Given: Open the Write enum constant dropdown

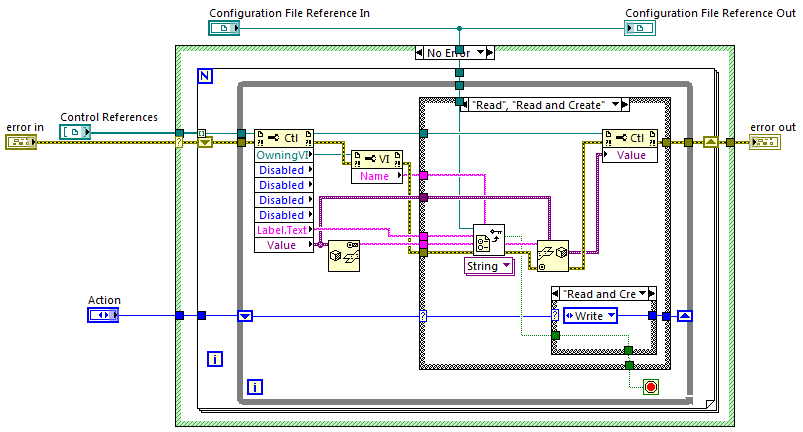Looking at the screenshot, I should 609,315.
